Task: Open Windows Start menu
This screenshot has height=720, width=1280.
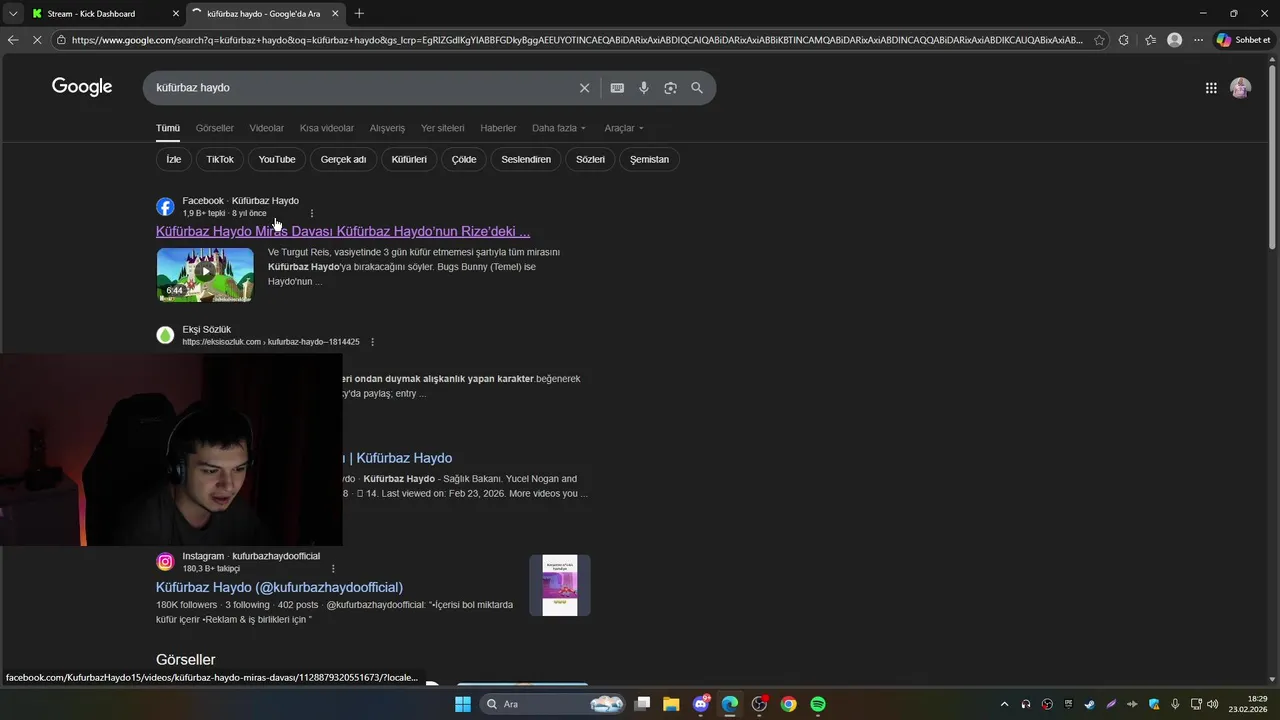Action: [x=462, y=704]
